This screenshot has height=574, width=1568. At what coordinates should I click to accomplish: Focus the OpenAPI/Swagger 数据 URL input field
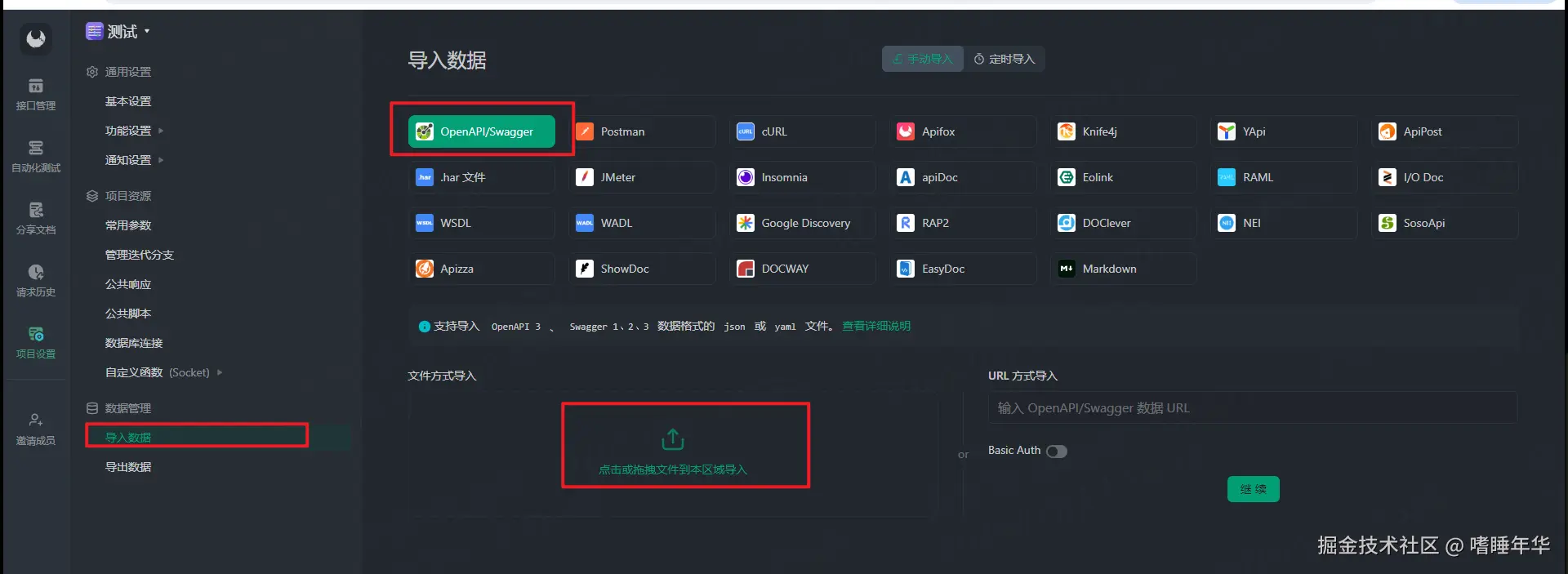[x=1253, y=407]
